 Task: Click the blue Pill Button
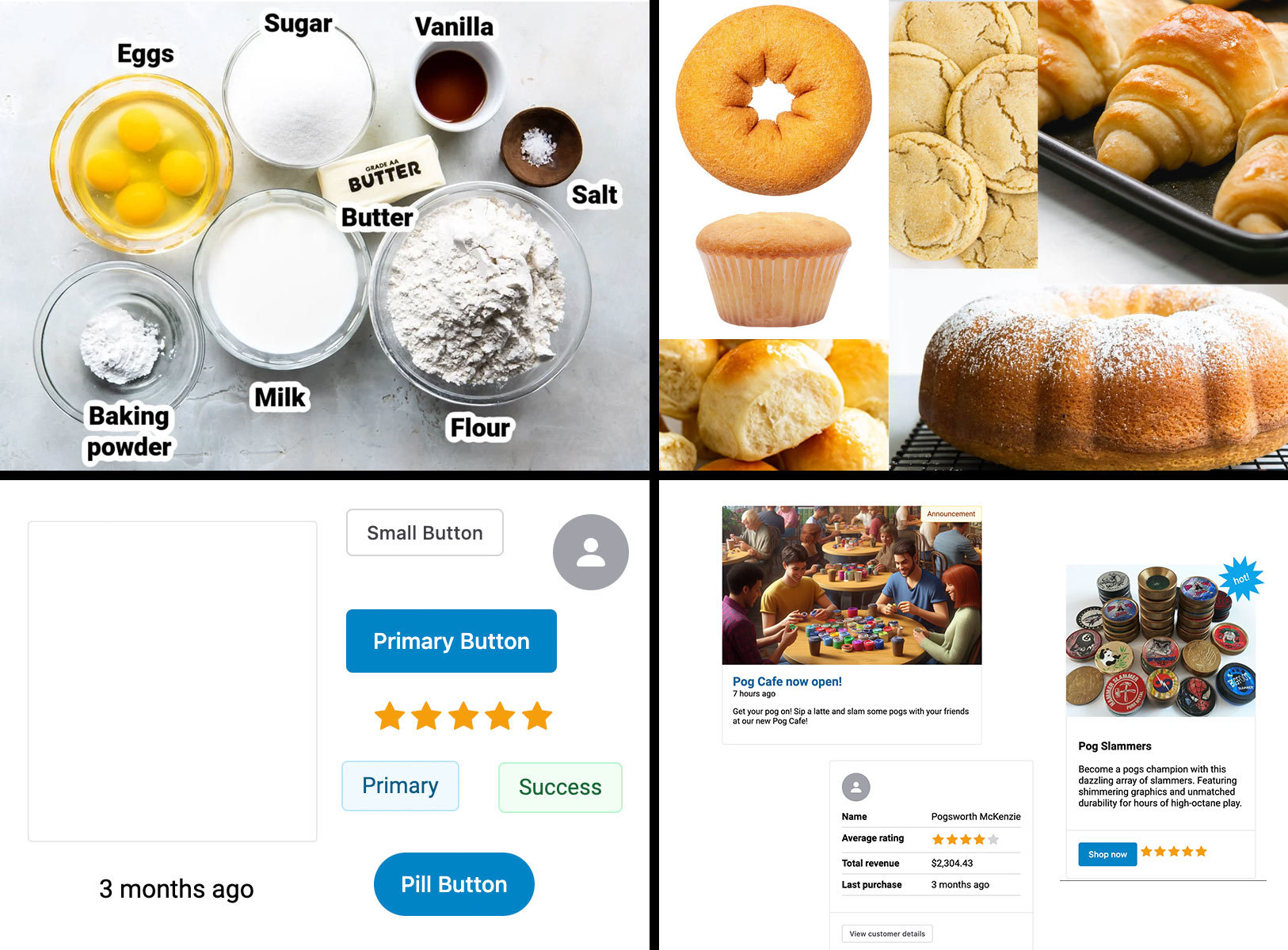pos(454,884)
